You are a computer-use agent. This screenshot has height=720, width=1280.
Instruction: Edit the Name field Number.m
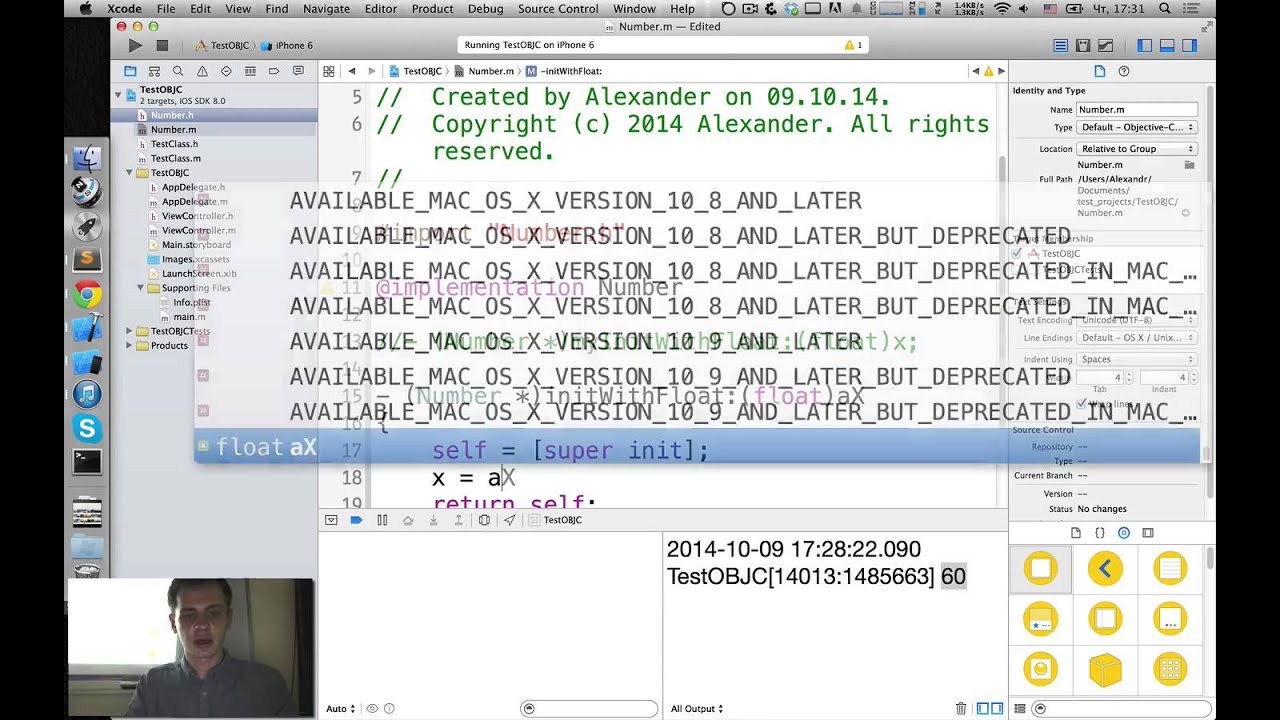click(x=1137, y=109)
